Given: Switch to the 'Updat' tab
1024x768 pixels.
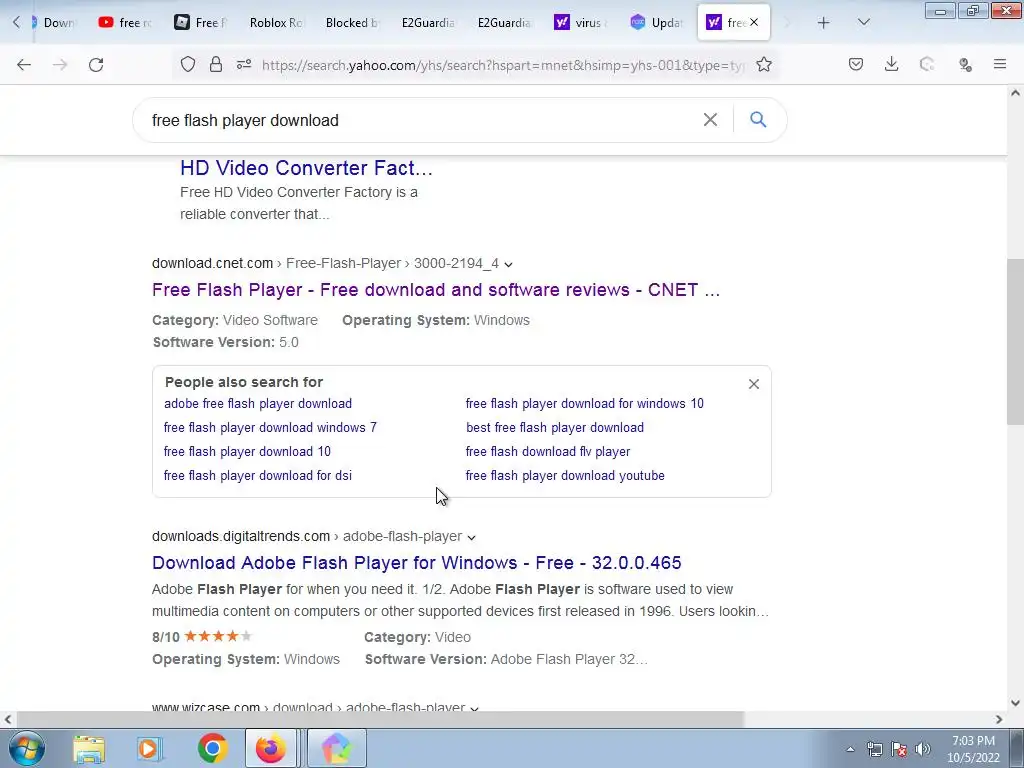Looking at the screenshot, I should [656, 22].
